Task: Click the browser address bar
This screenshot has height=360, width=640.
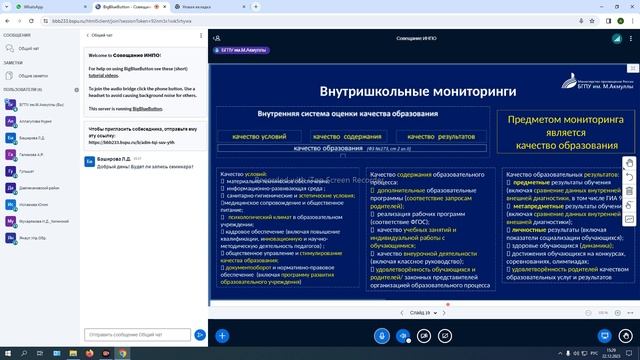Action: (310, 21)
